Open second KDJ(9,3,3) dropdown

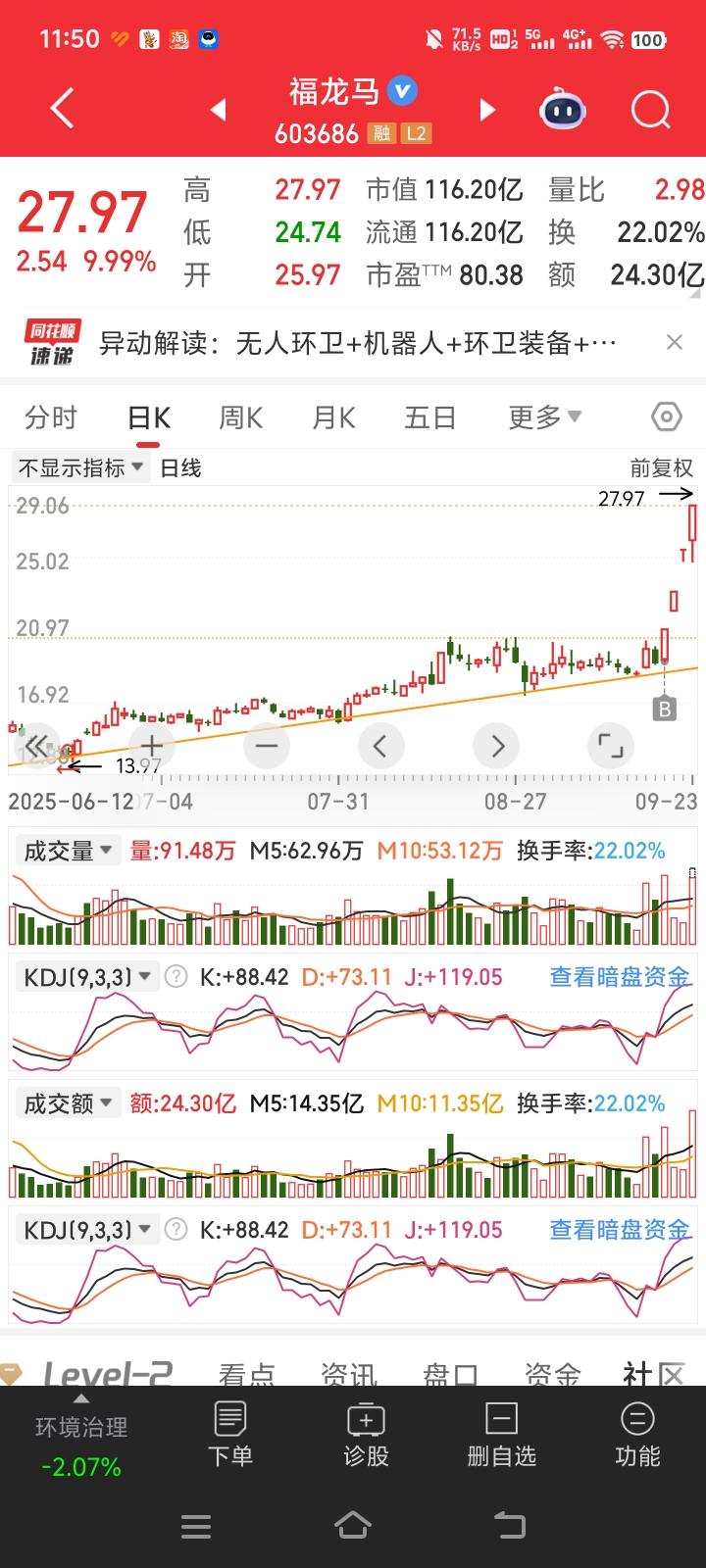tap(86, 1230)
